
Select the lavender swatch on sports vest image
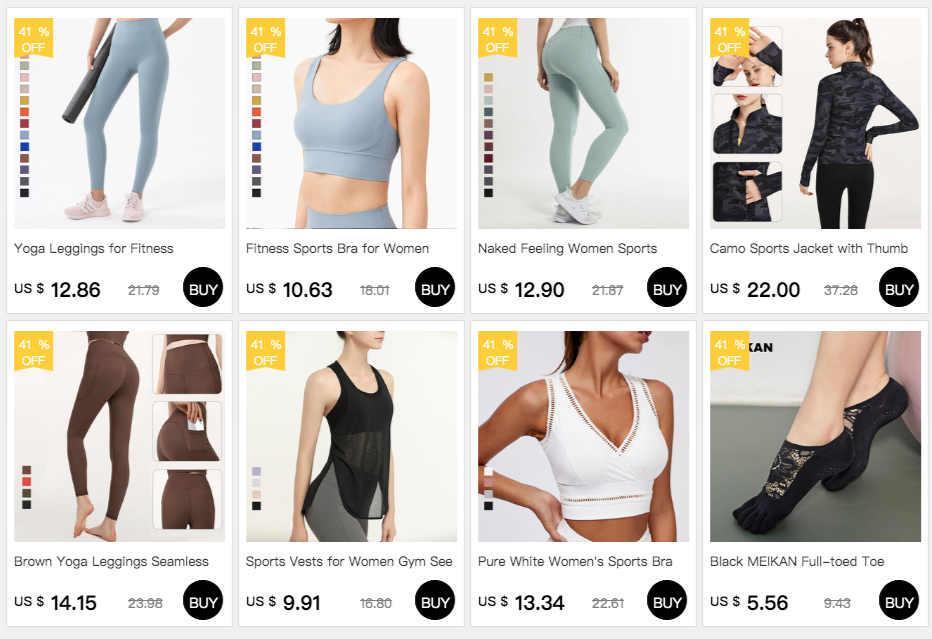(x=256, y=471)
